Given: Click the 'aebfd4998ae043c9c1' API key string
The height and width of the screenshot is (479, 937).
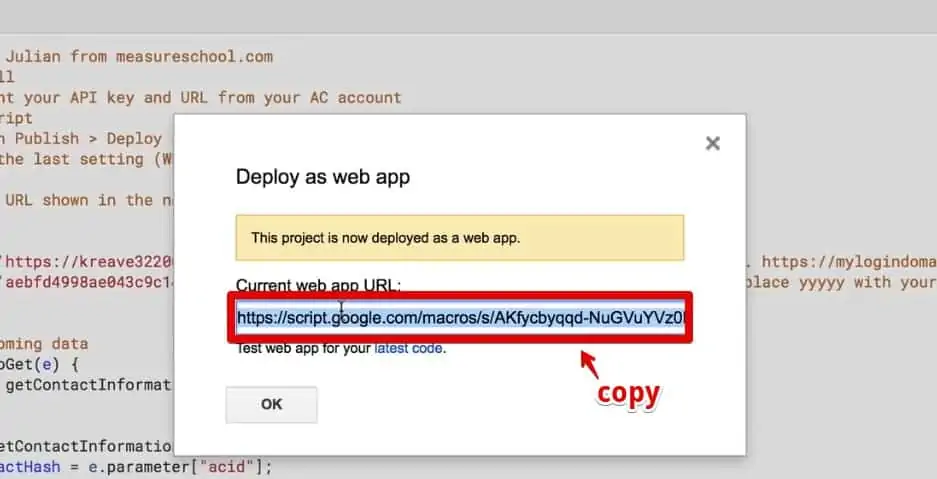Looking at the screenshot, I should tap(87, 282).
